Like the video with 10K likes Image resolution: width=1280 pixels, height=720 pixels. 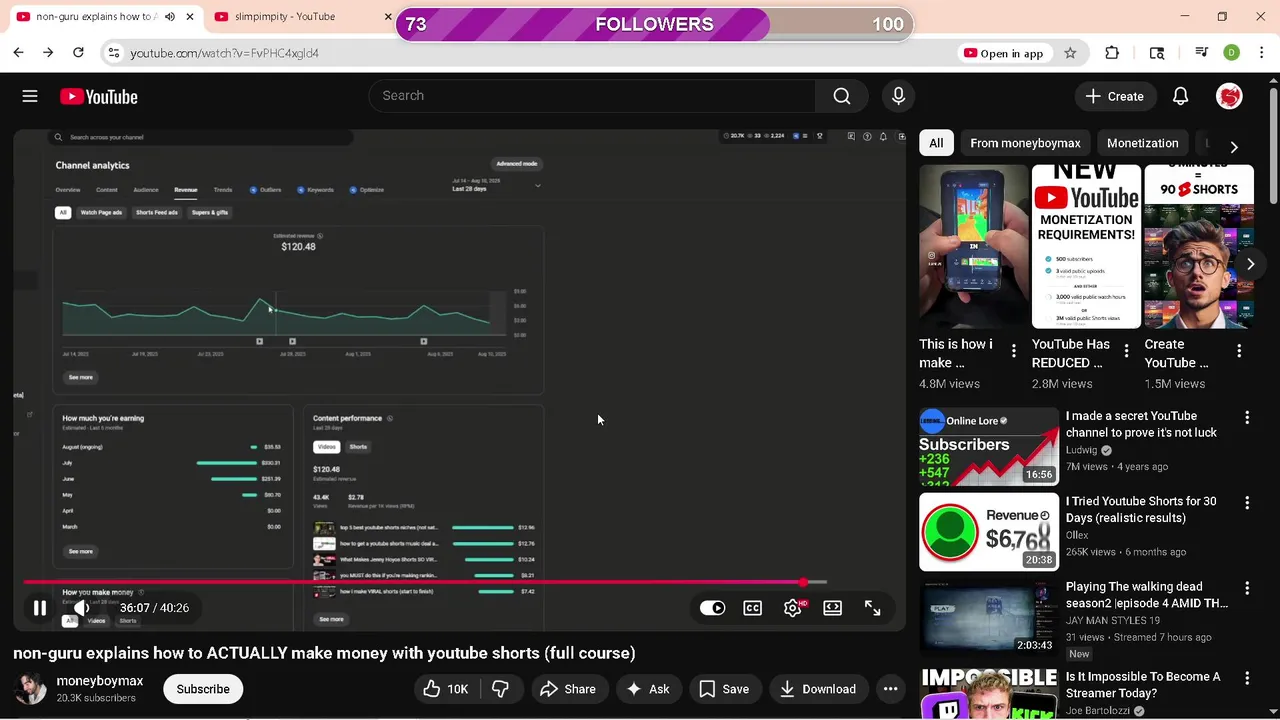tap(445, 689)
